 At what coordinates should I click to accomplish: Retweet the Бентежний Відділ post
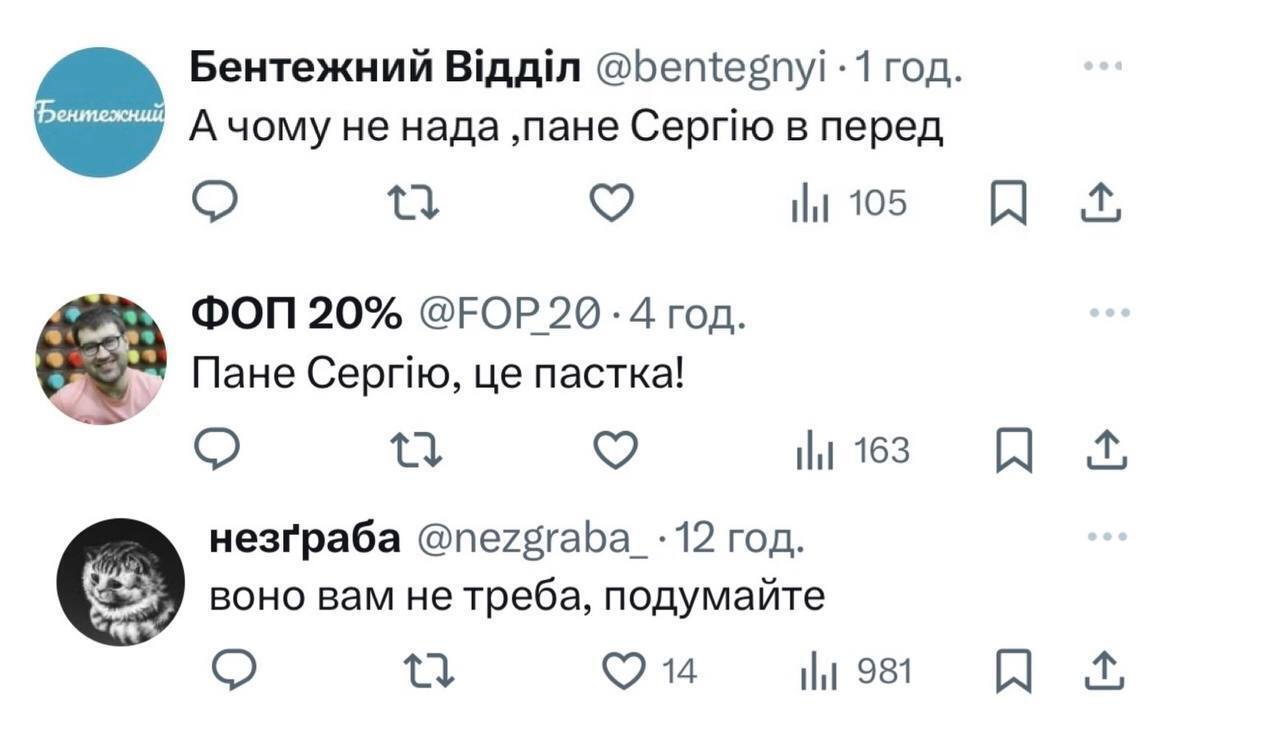[x=408, y=204]
